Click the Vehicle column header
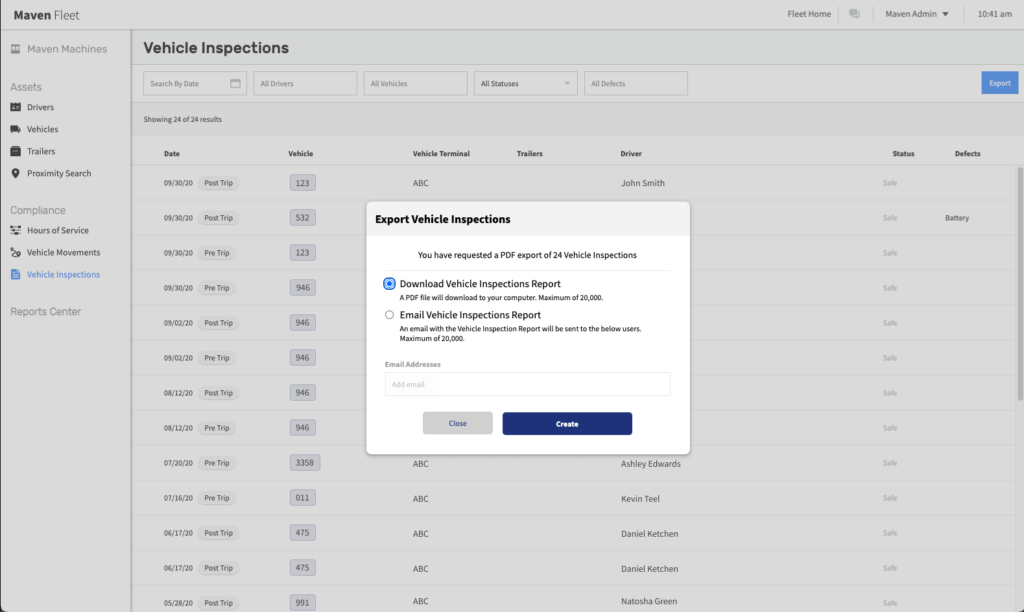This screenshot has width=1024, height=612. pyautogui.click(x=300, y=153)
